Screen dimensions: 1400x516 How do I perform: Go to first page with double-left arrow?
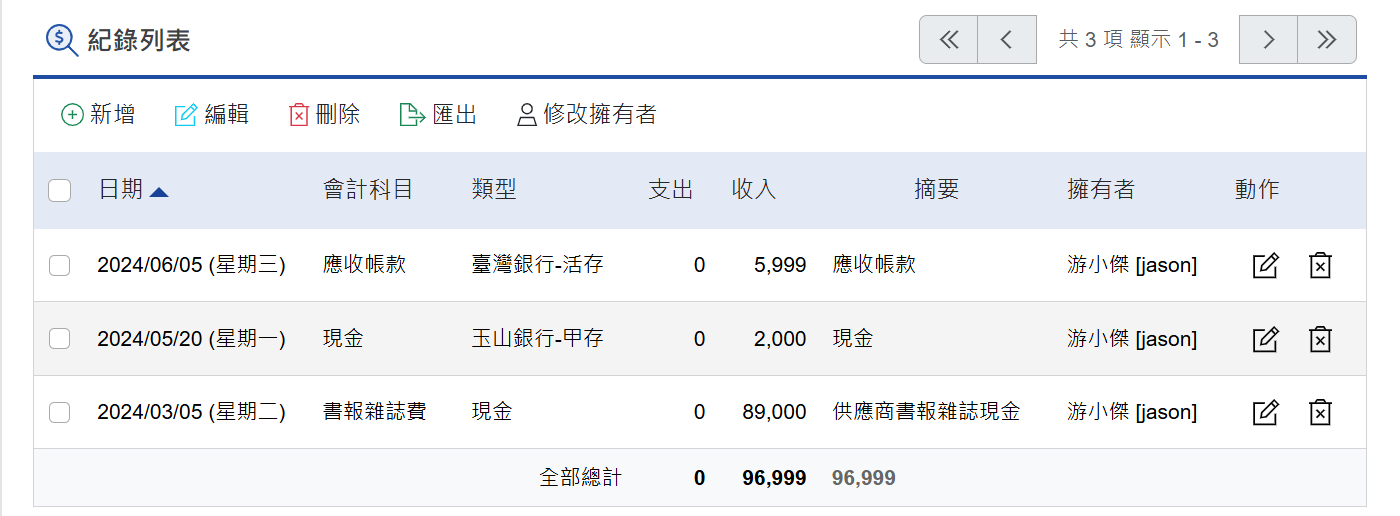click(949, 40)
